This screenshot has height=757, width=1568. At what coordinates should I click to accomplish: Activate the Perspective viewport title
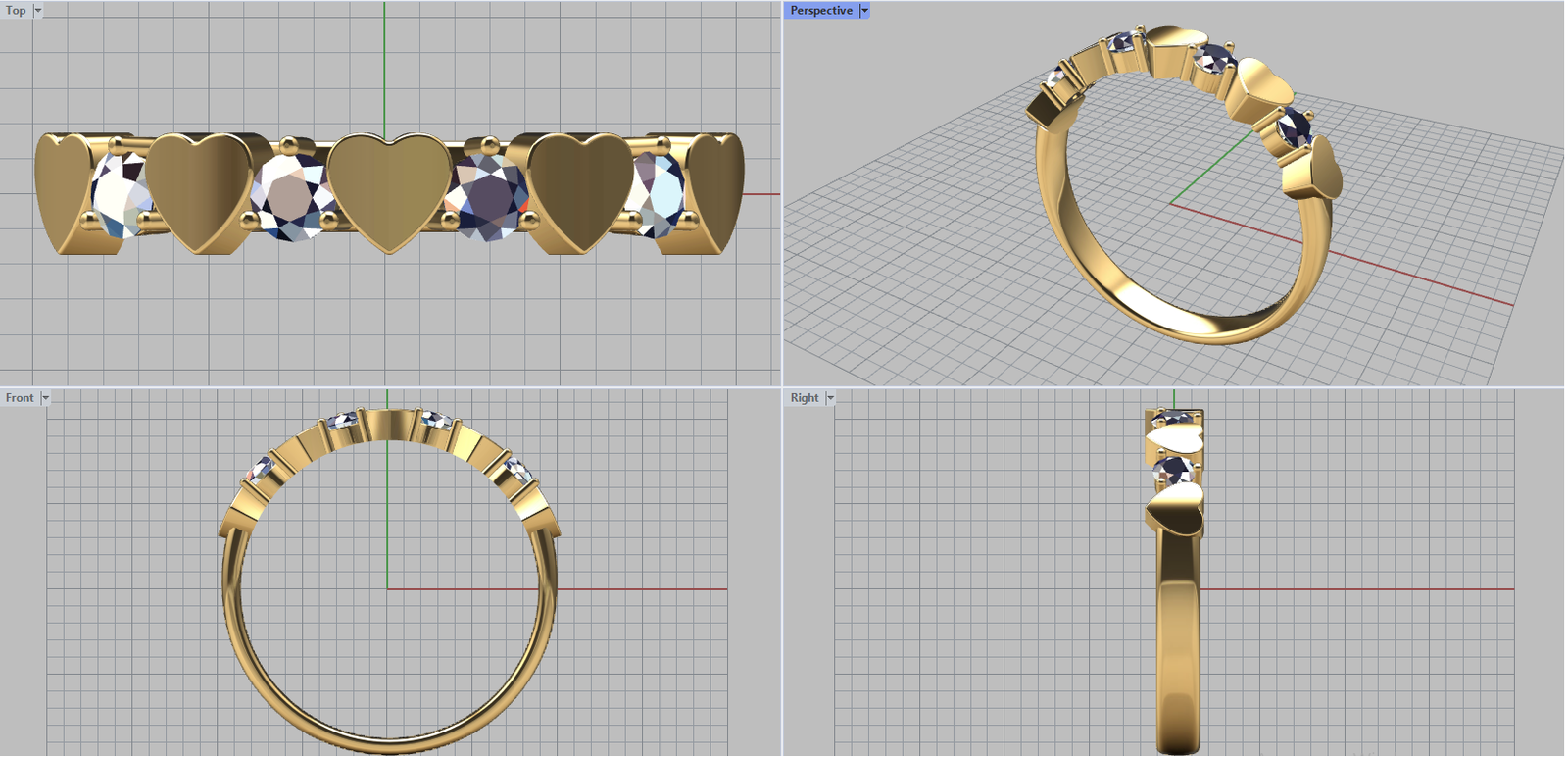coord(821,11)
